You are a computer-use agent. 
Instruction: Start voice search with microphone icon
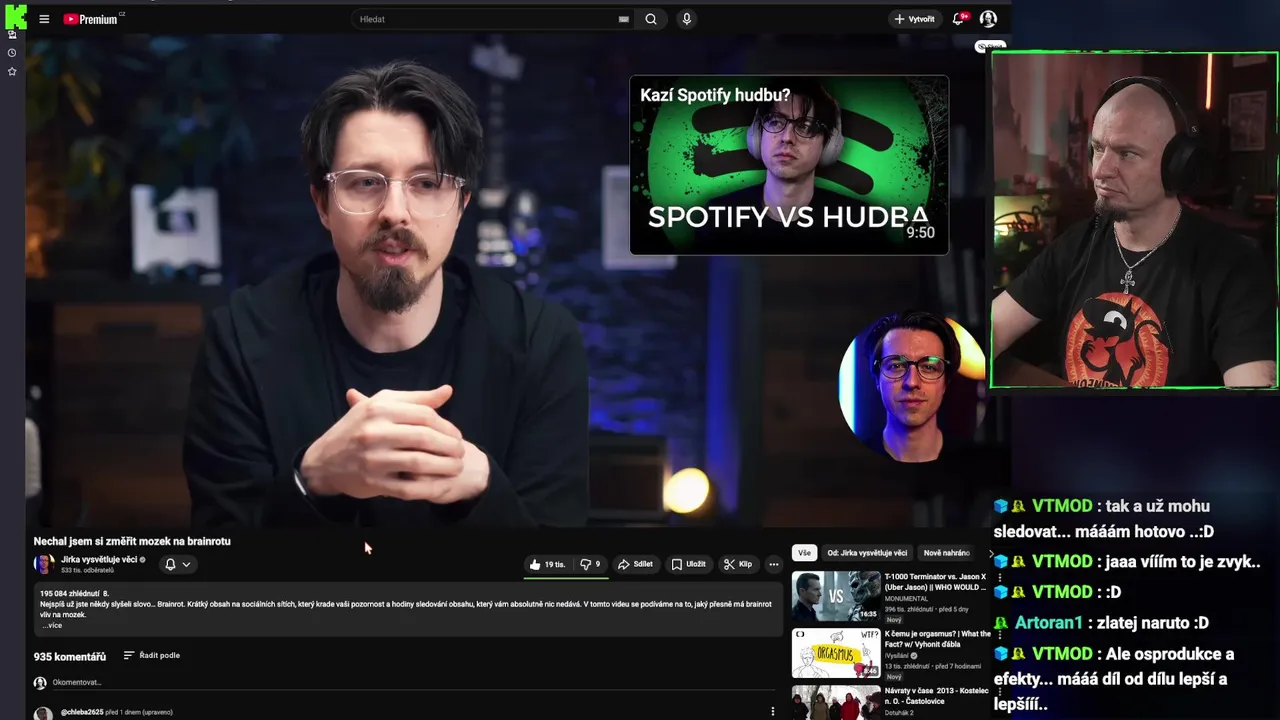686,19
